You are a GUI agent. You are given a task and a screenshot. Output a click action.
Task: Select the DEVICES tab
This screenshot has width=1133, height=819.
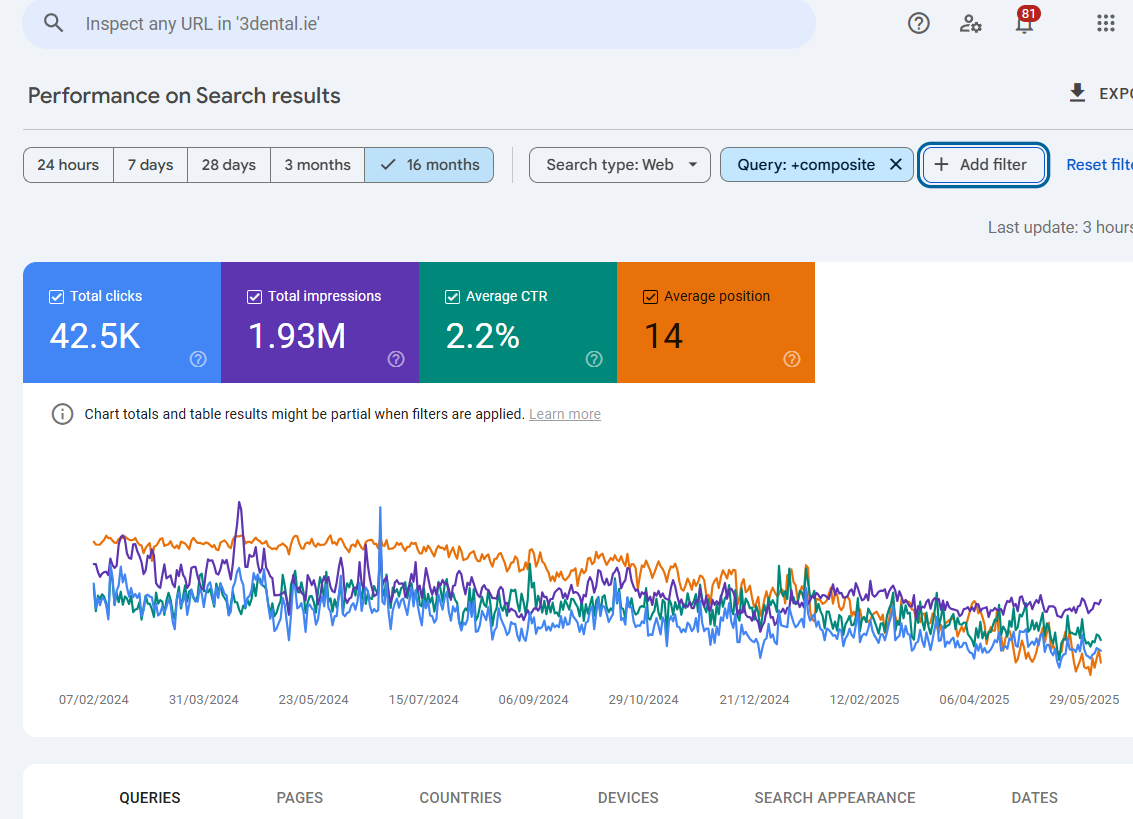628,797
